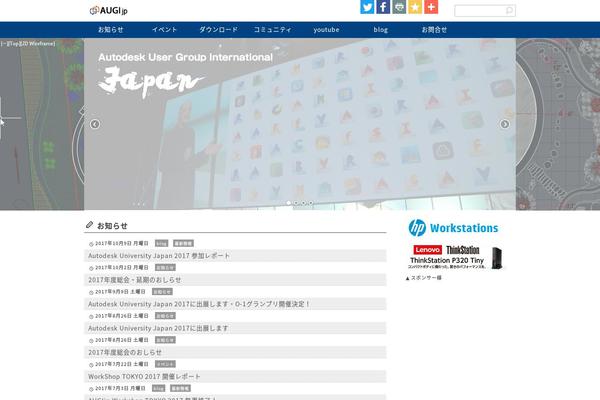Viewport: 600px width, 400px height.
Task: Select the third carousel indicator dot
Action: pyautogui.click(x=303, y=203)
